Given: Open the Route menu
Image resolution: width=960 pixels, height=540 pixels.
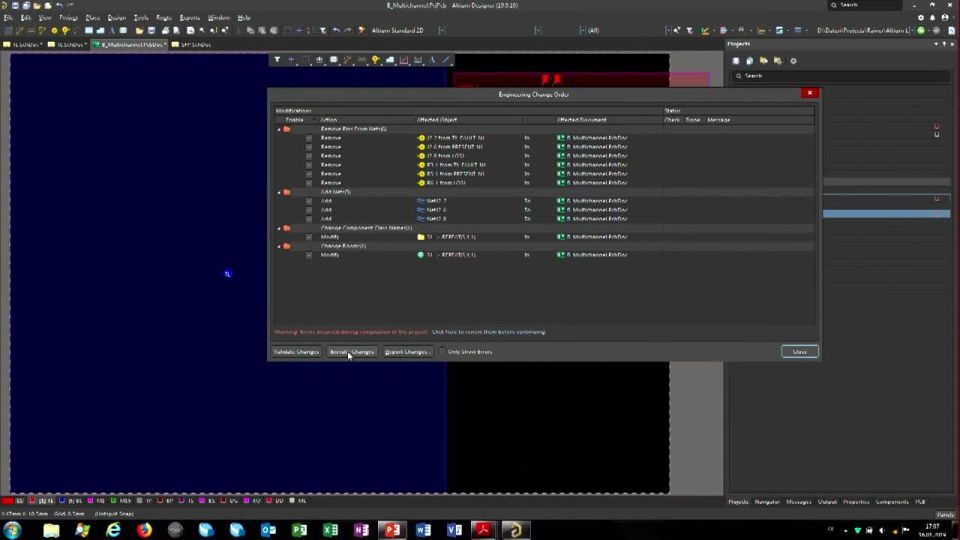Looking at the screenshot, I should click(x=164, y=18).
